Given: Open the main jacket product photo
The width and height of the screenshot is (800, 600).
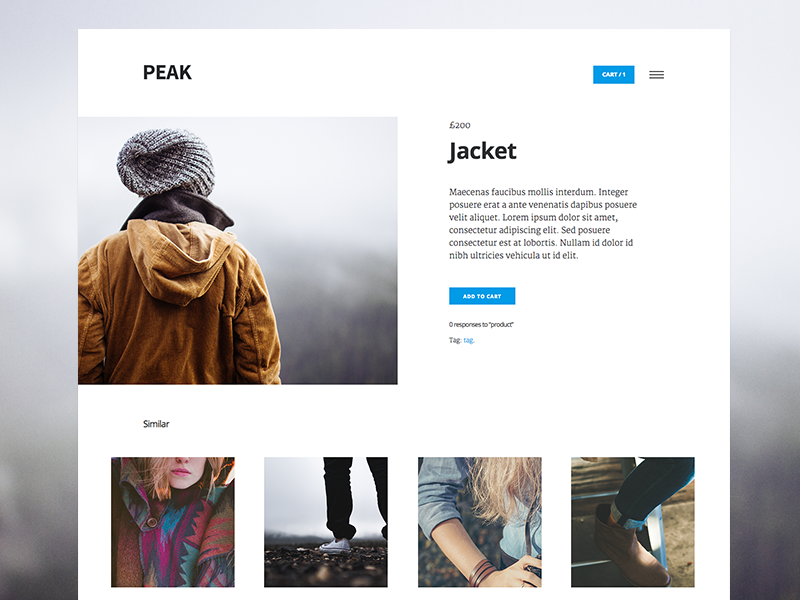Looking at the screenshot, I should pyautogui.click(x=238, y=251).
